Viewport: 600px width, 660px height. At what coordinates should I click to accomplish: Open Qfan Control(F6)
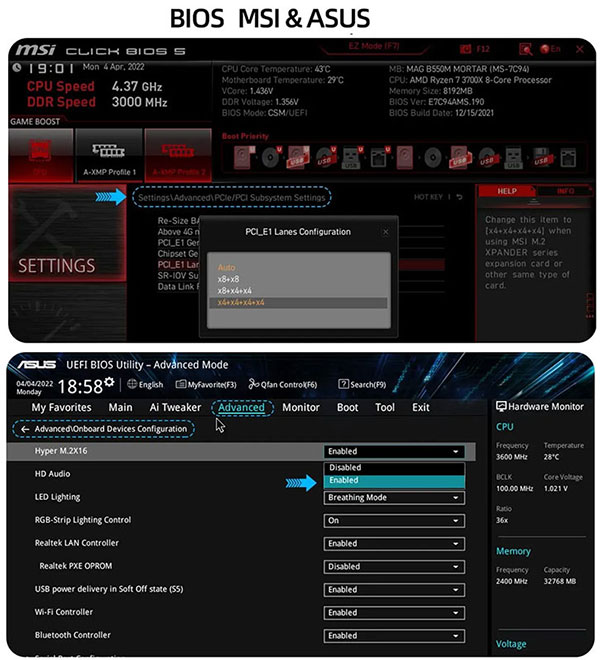(x=283, y=384)
